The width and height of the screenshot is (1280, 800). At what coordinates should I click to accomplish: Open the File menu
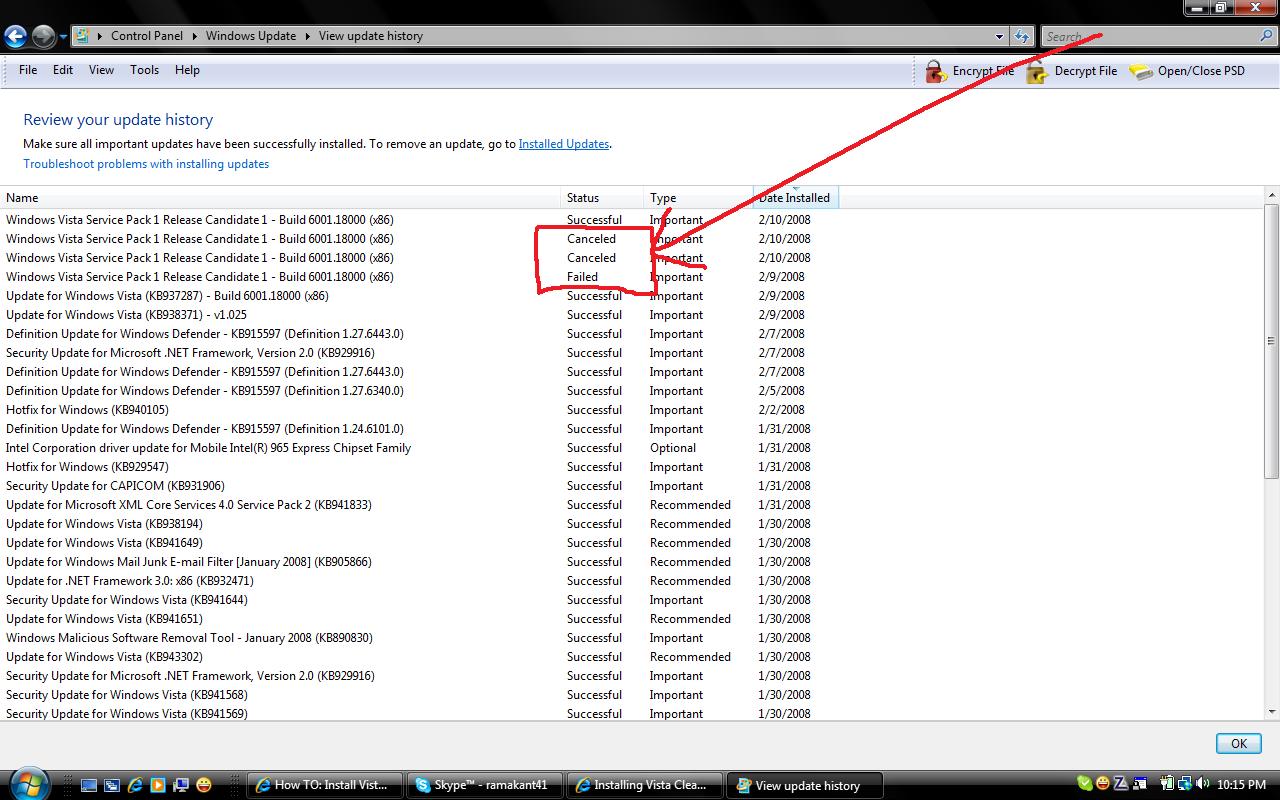(x=28, y=70)
